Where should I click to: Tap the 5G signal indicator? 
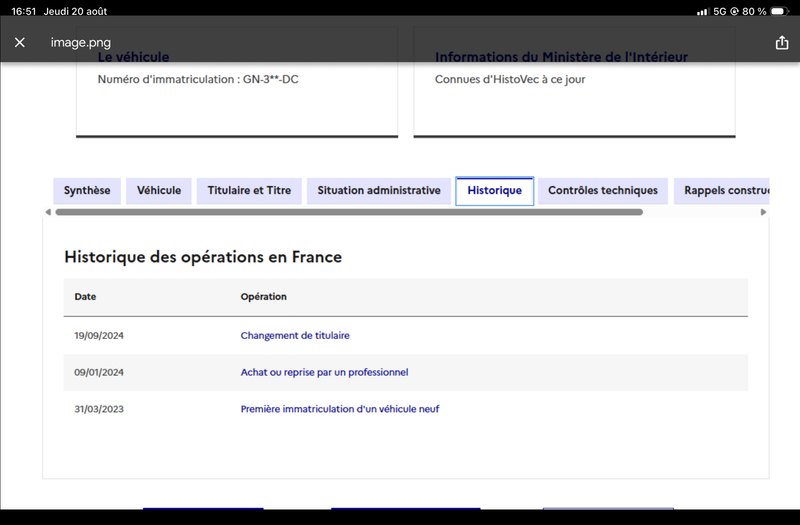point(719,11)
